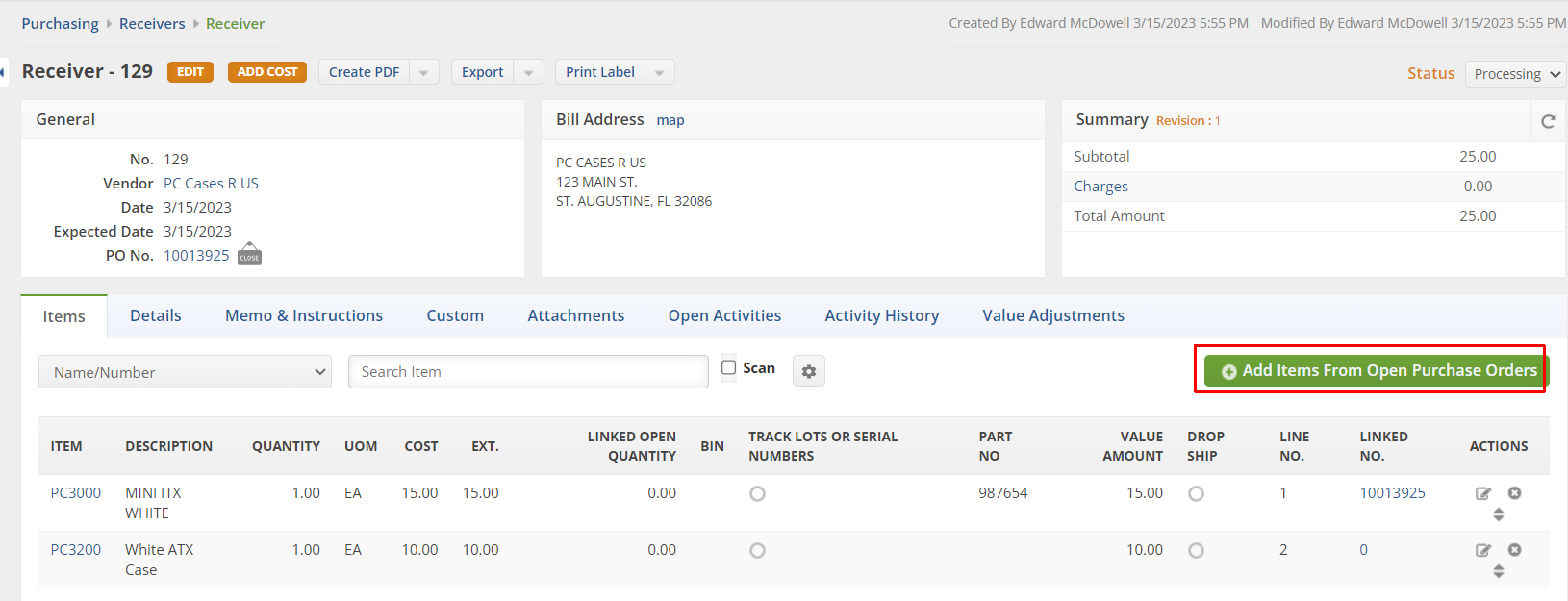1568x601 pixels.
Task: Open the Status dropdown showing Processing
Action: click(x=1515, y=74)
